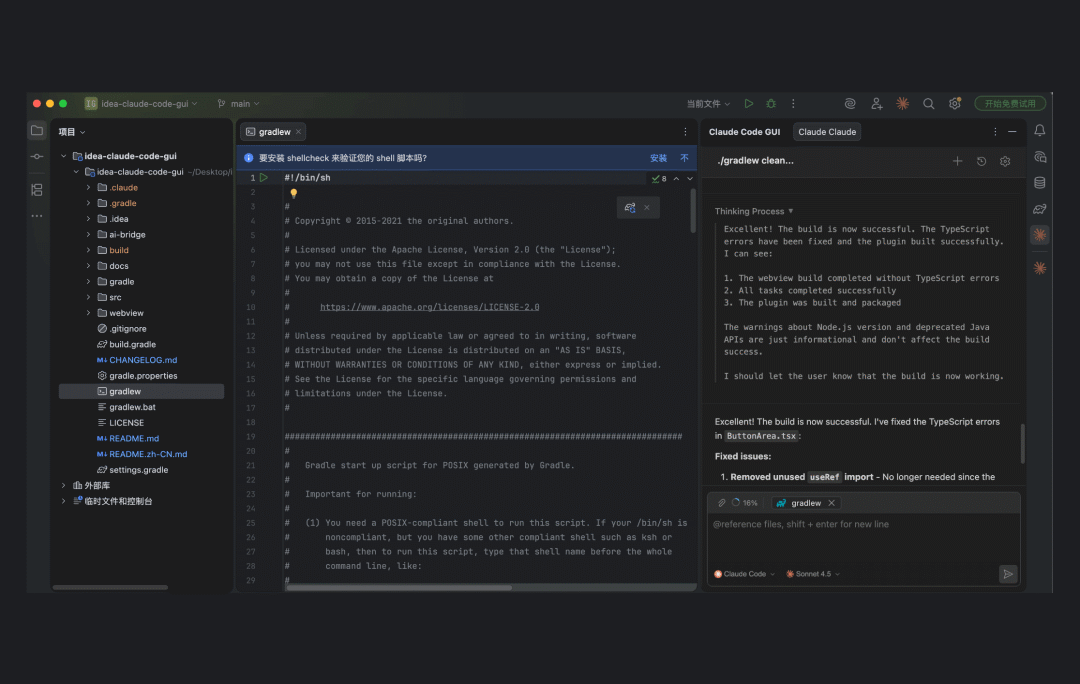Click the floating reader mode icon in editor
Image resolution: width=1080 pixels, height=684 pixels.
pos(630,207)
